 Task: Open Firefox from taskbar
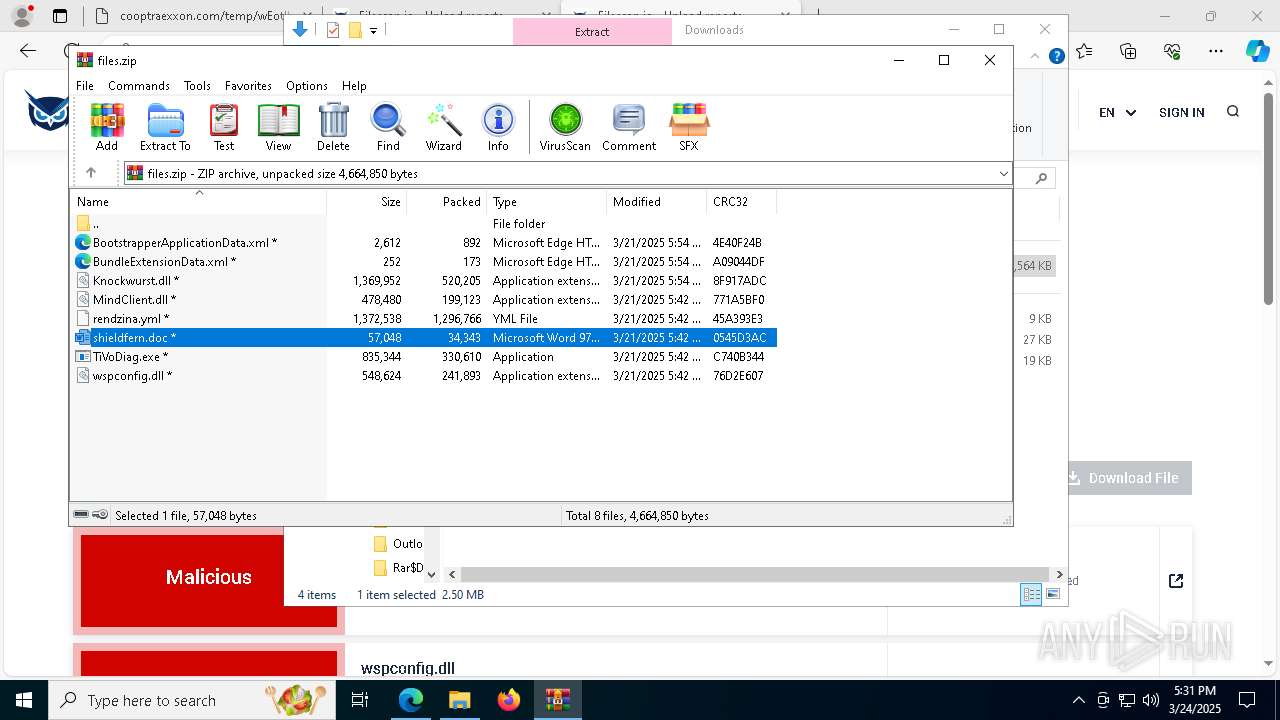pos(509,700)
